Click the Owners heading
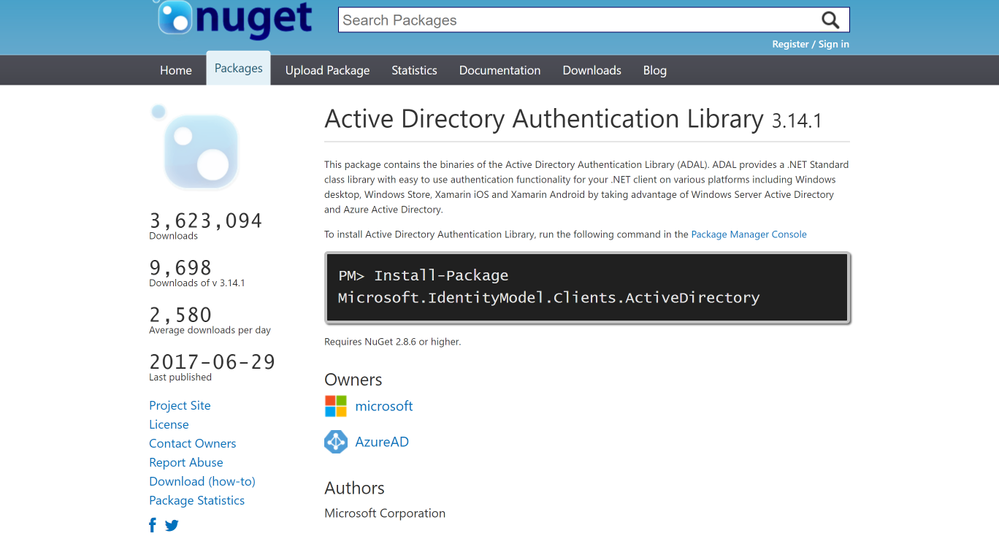 coord(353,380)
